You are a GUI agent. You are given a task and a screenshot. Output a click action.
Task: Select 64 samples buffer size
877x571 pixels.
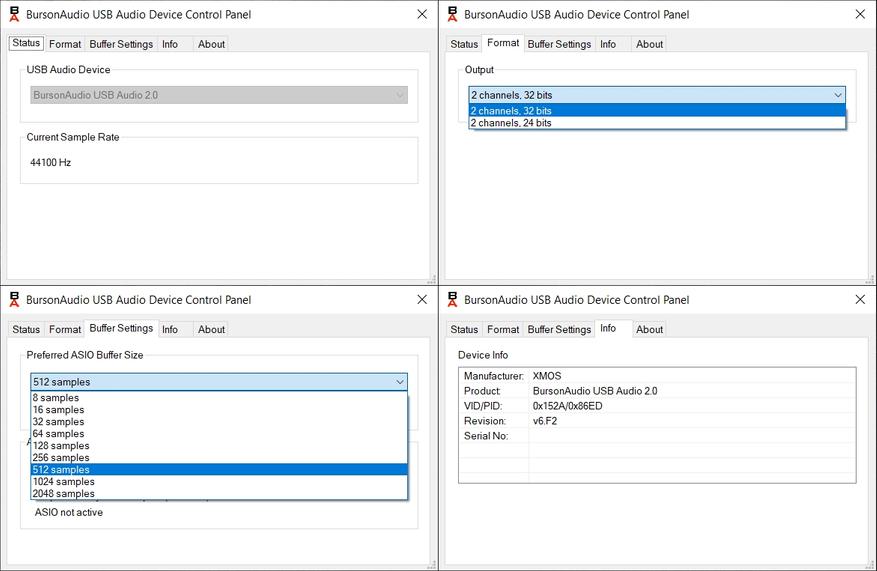pyautogui.click(x=219, y=434)
